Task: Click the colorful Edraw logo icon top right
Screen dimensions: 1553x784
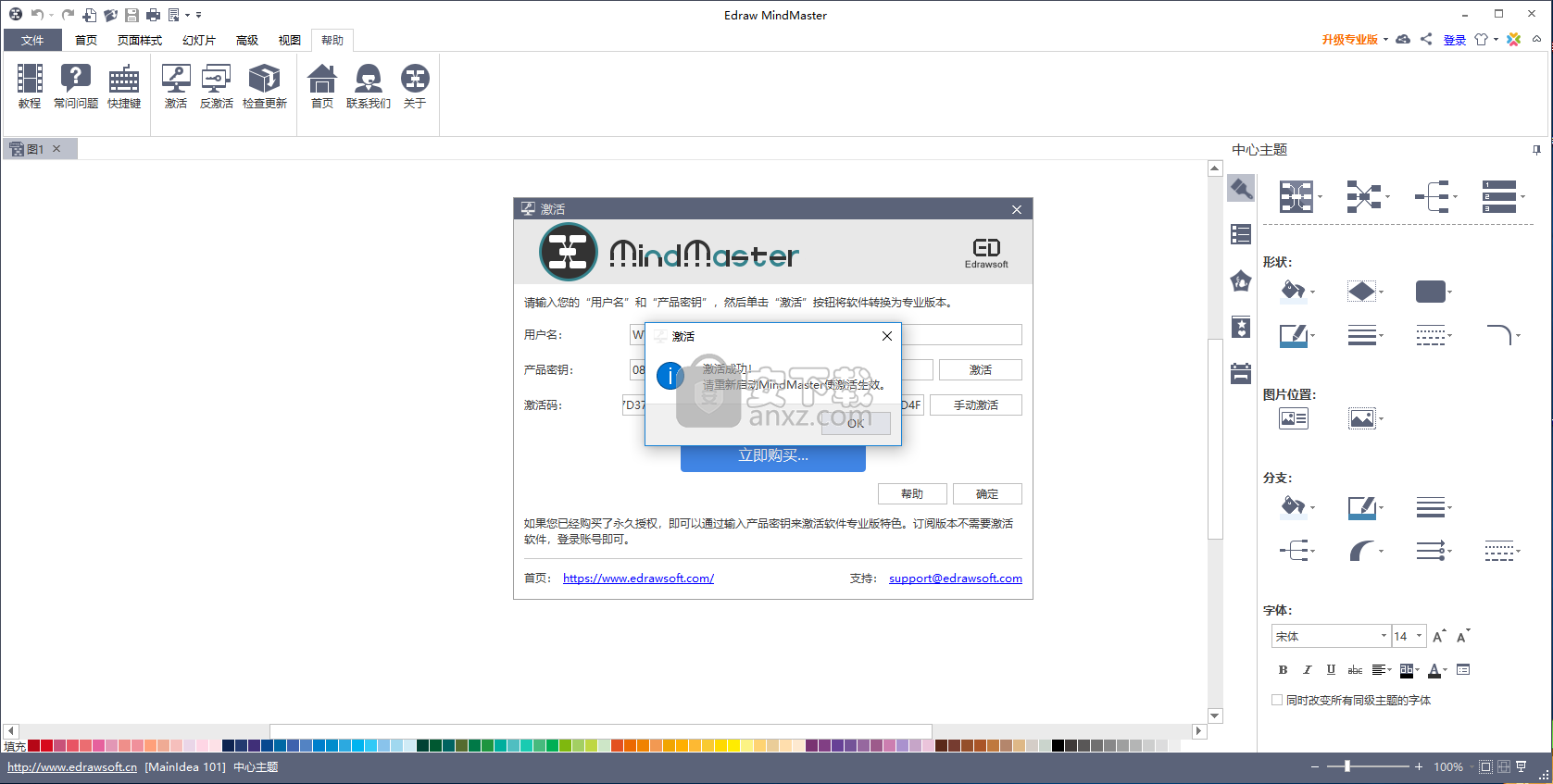Action: [1513, 39]
